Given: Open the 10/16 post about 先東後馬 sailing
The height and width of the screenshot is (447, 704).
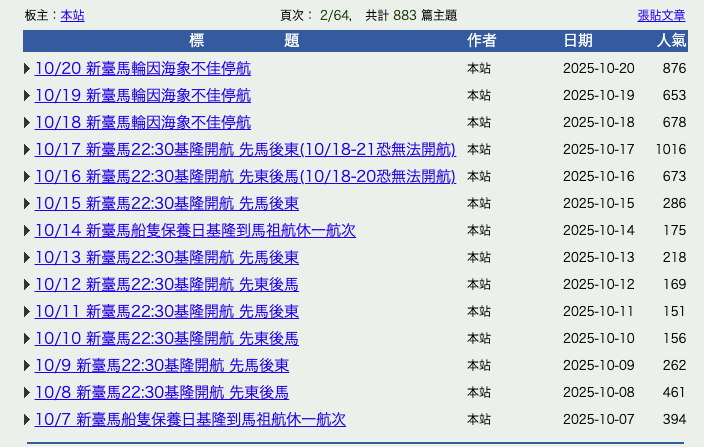Looking at the screenshot, I should [x=245, y=177].
